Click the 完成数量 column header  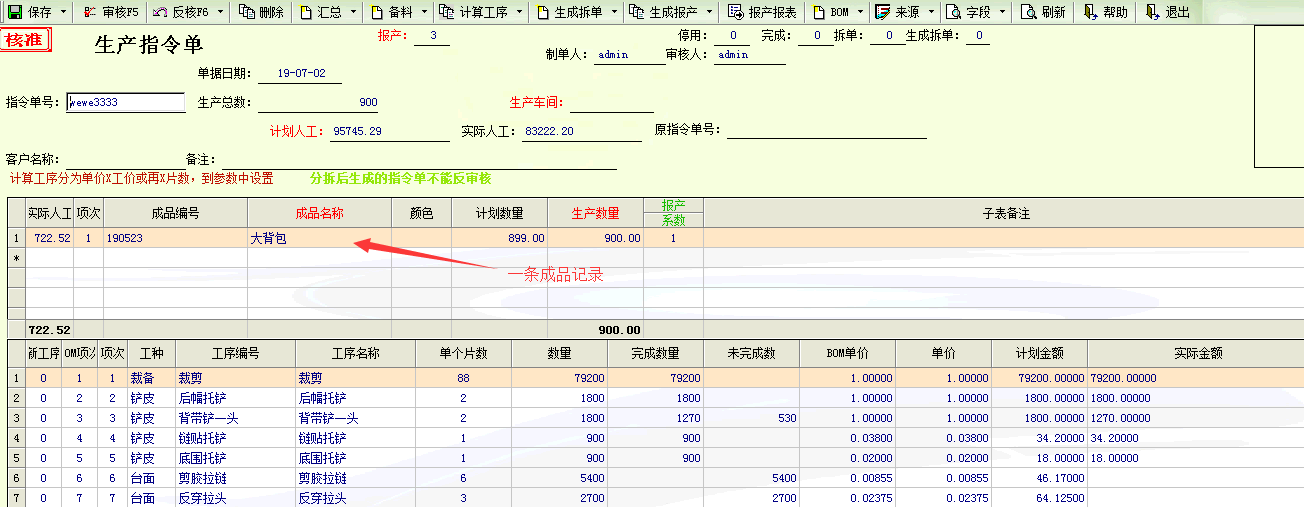656,353
